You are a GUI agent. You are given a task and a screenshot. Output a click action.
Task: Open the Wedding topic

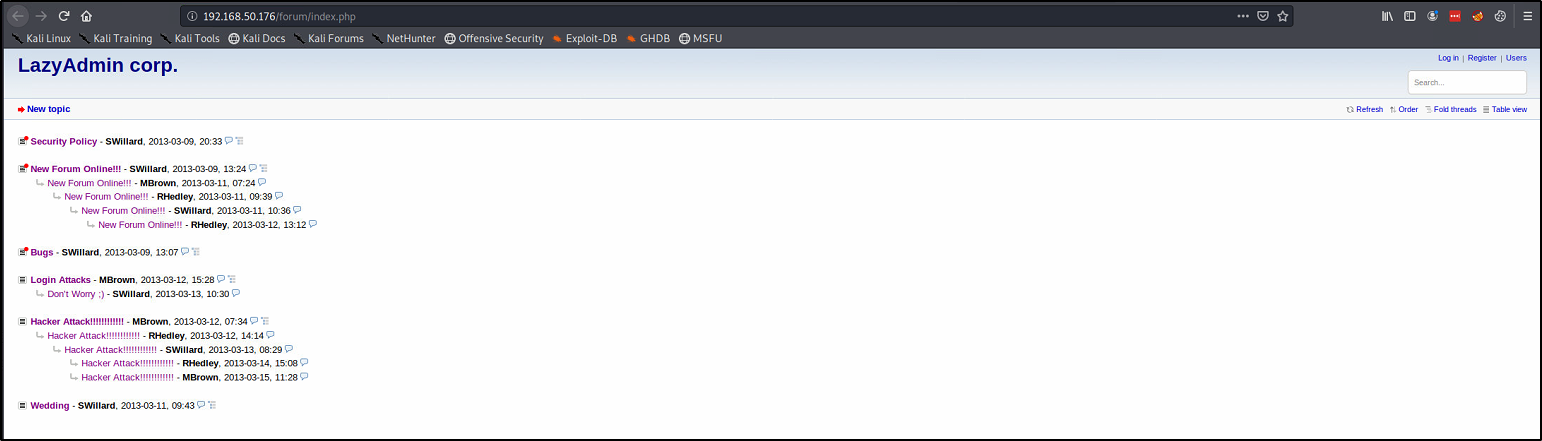50,406
